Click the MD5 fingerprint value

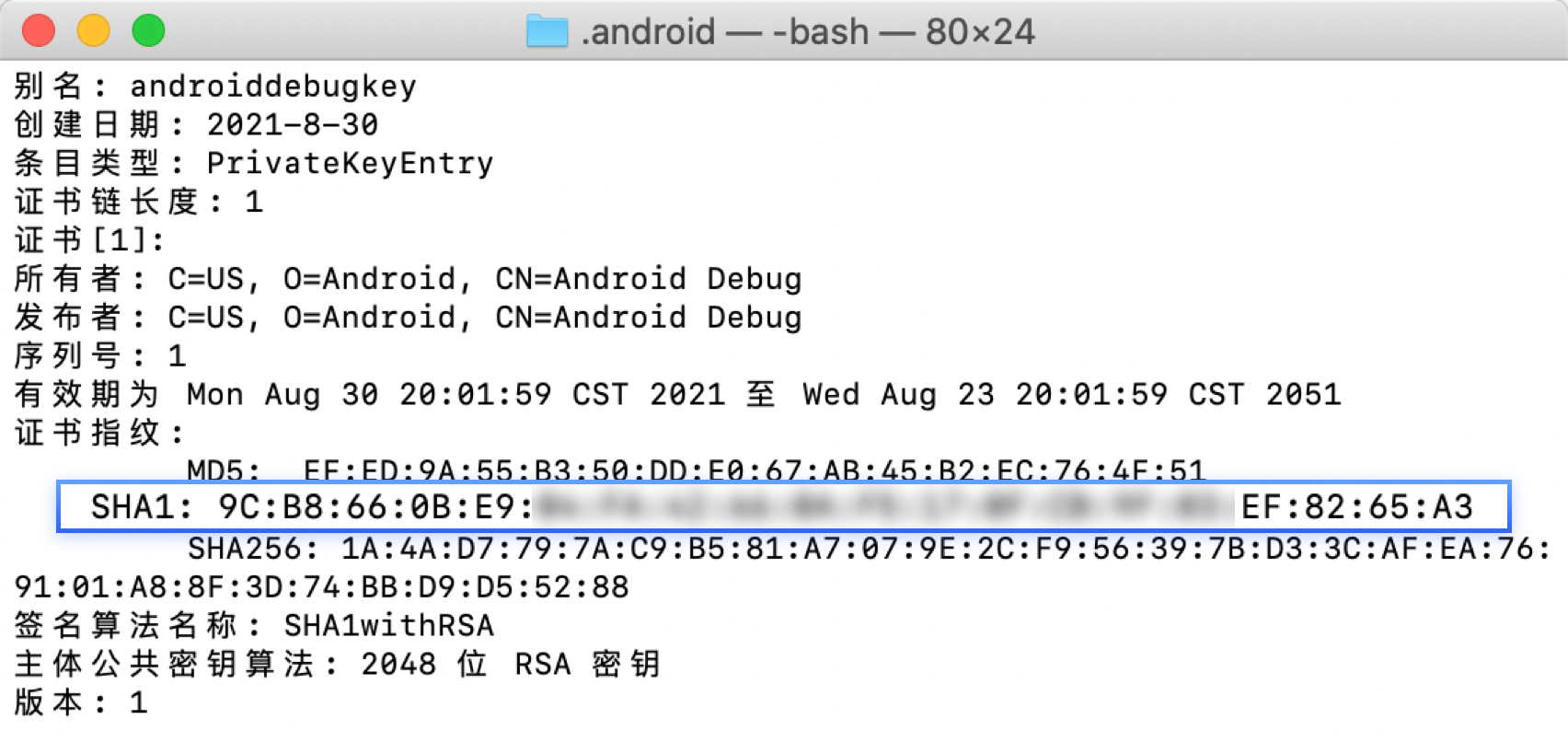(753, 470)
